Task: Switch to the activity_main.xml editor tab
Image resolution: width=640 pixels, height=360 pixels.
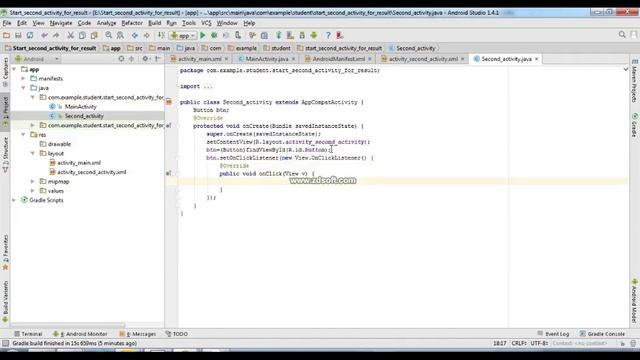Action: pos(200,59)
